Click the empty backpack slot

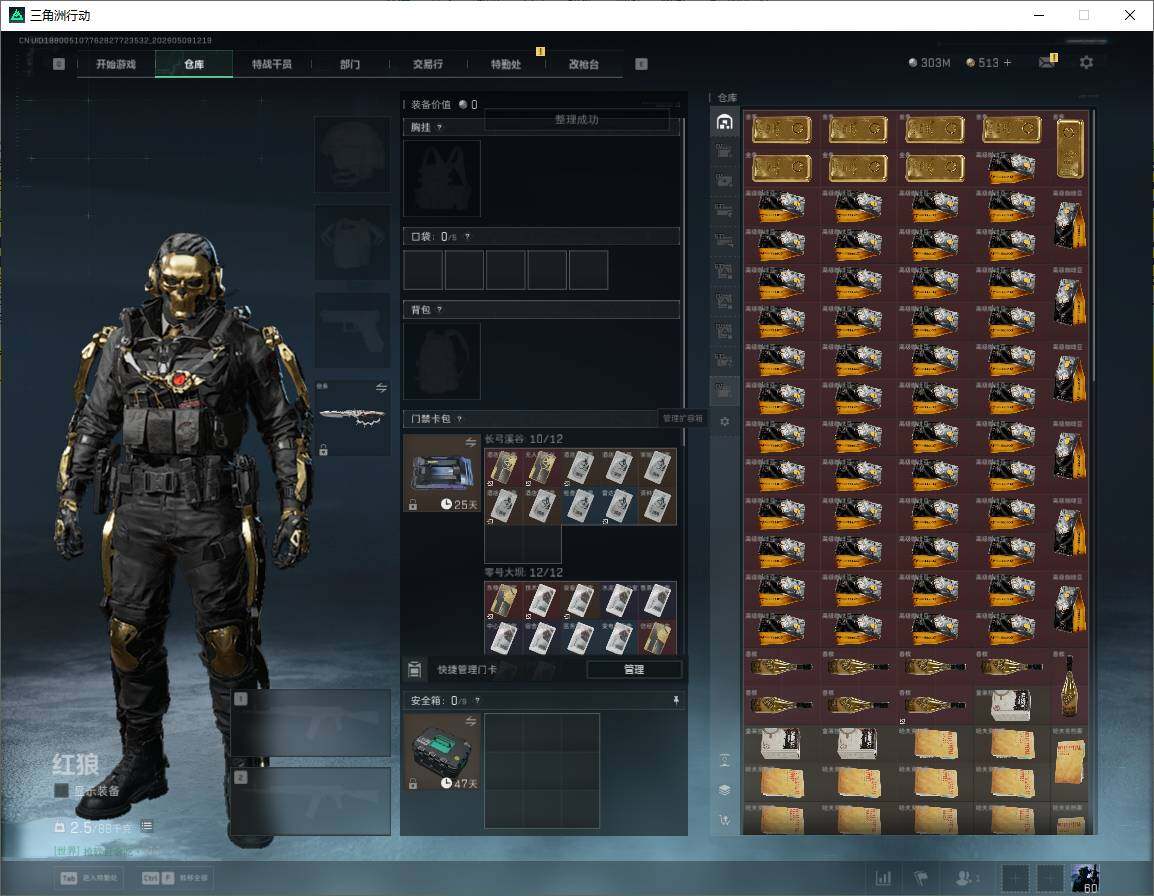442,361
